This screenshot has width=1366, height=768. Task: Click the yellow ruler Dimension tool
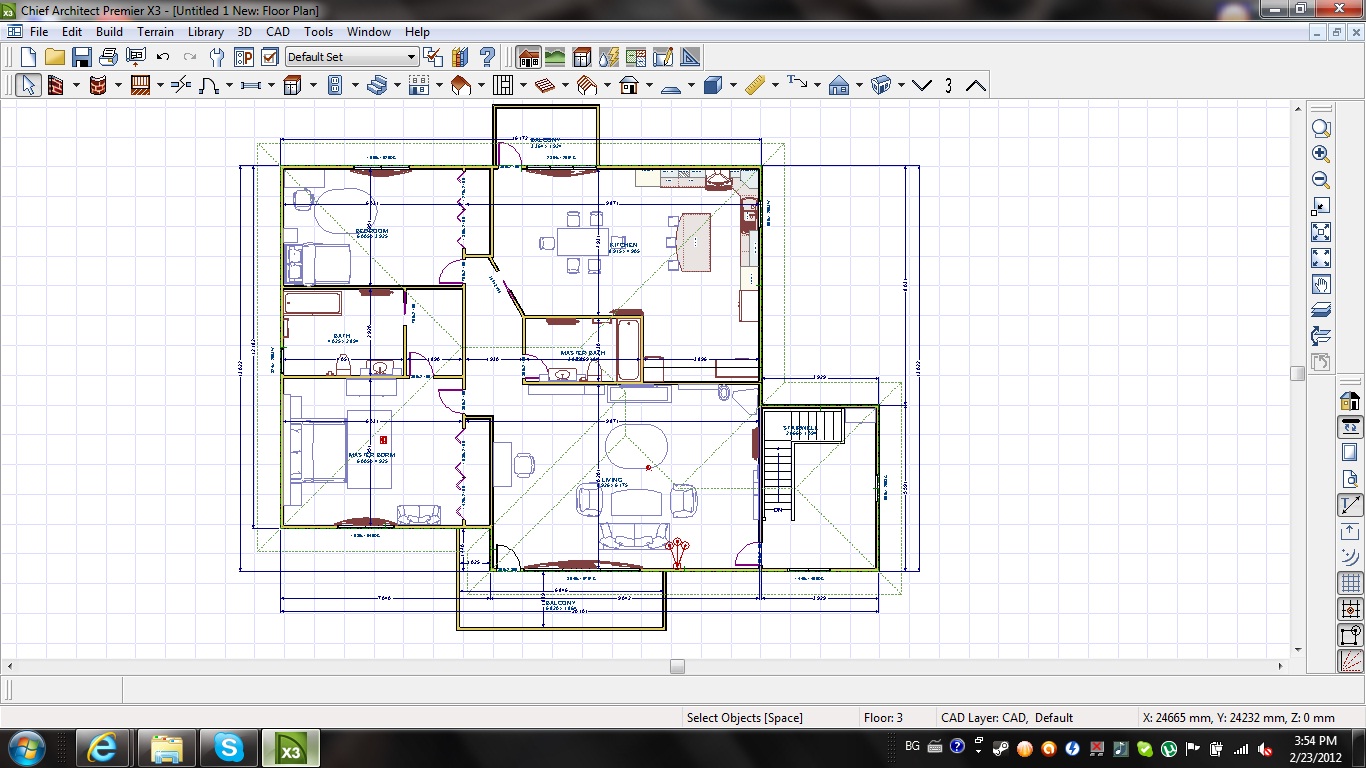755,86
